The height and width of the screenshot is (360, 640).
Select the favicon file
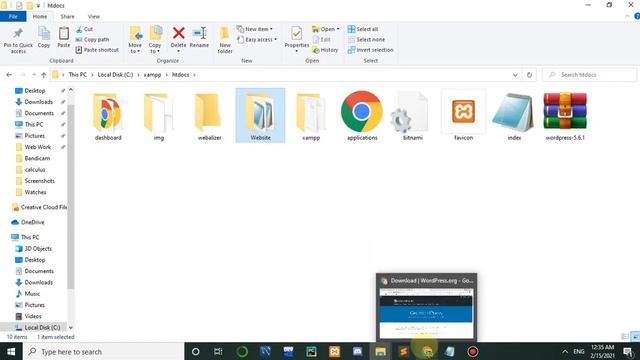click(x=464, y=116)
